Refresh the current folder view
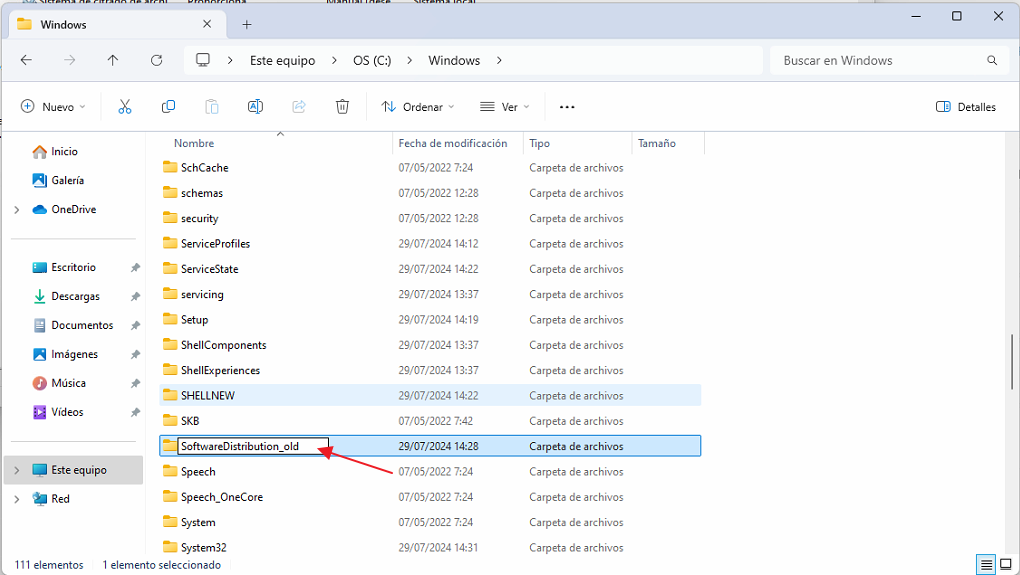Screen dimensions: 1020x575 (156, 60)
